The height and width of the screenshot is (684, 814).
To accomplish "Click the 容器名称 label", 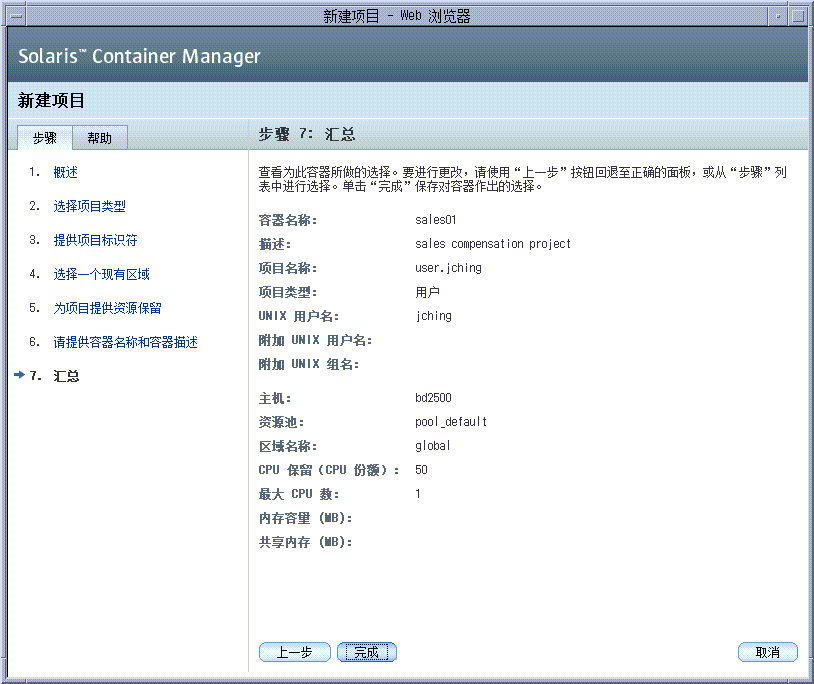I will (x=288, y=220).
